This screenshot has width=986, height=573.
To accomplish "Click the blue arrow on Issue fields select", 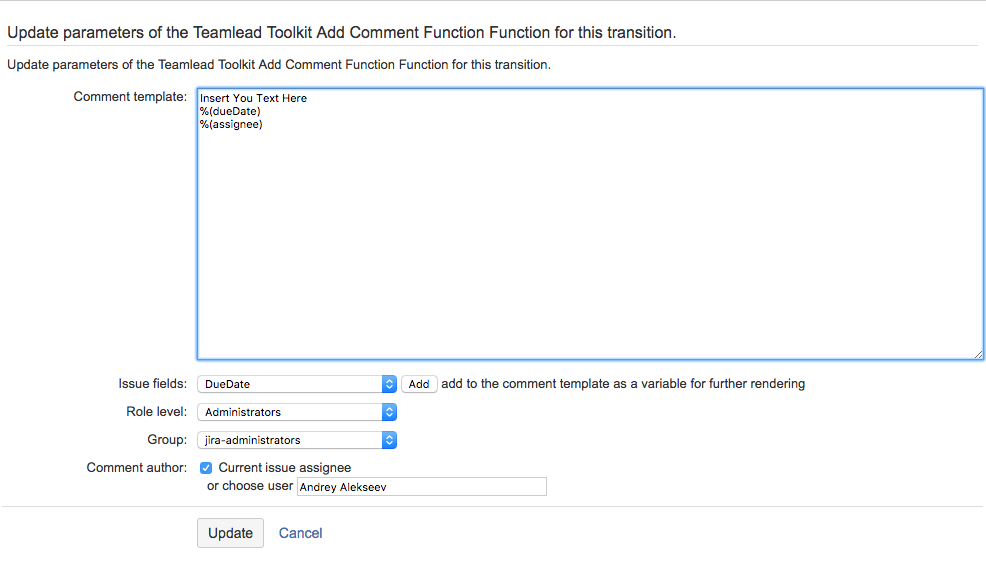I will tap(390, 384).
